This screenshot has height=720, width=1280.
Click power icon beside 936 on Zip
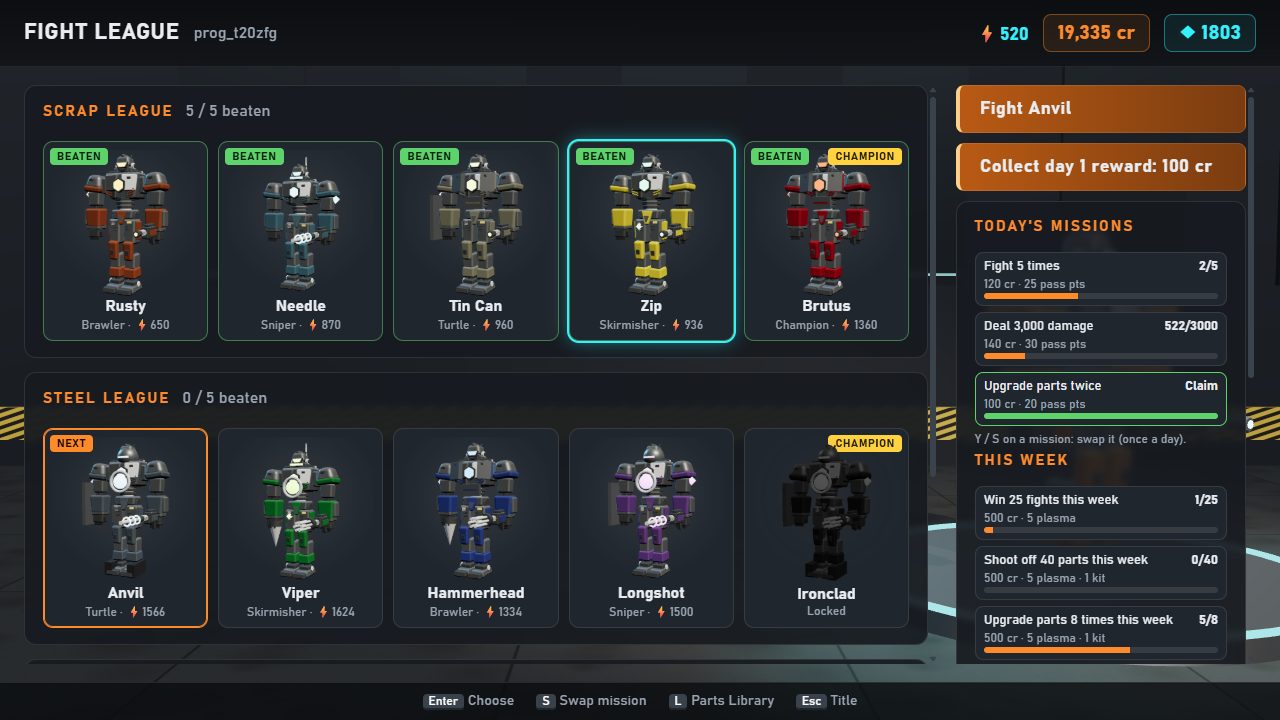point(676,325)
